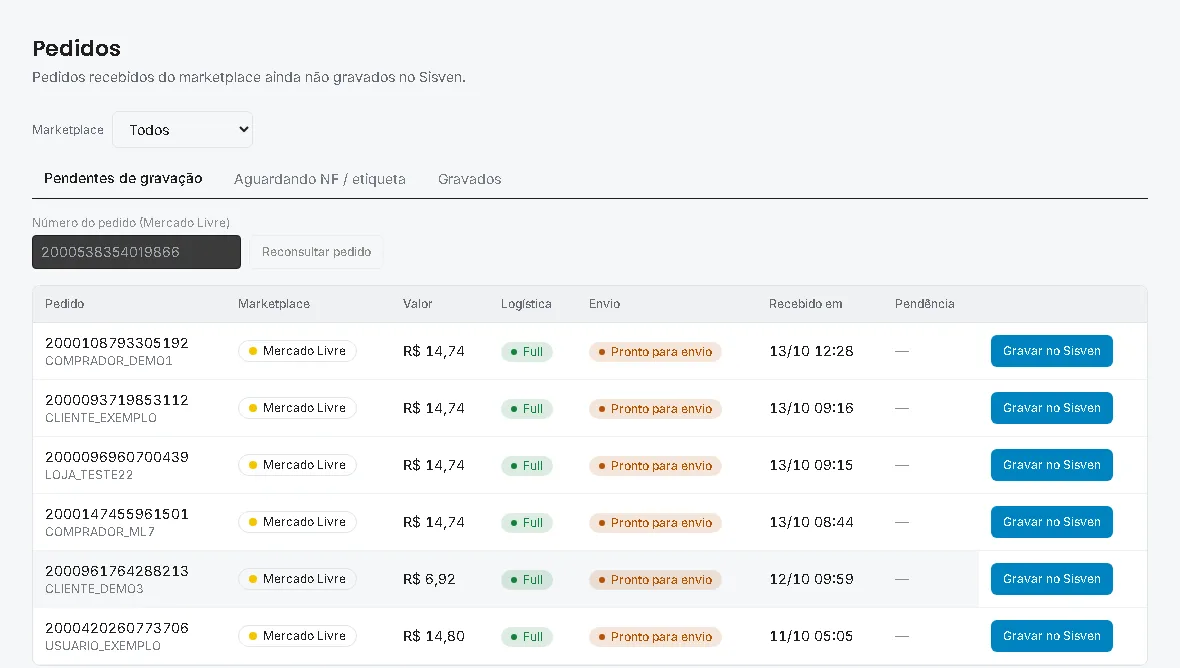Select order number 2000420260773706
This screenshot has height=668, width=1180.
(117, 628)
